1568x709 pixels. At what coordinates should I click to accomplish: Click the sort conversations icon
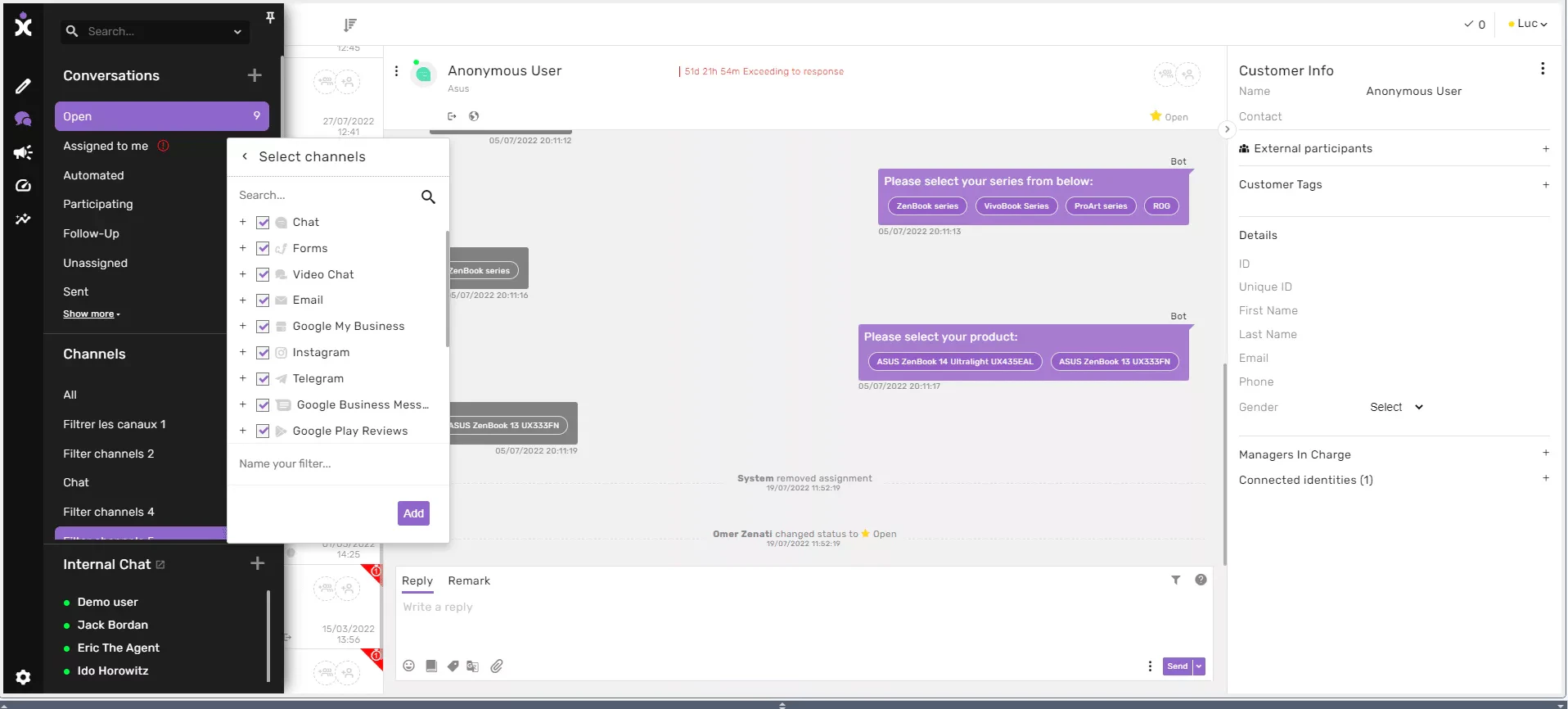click(350, 25)
